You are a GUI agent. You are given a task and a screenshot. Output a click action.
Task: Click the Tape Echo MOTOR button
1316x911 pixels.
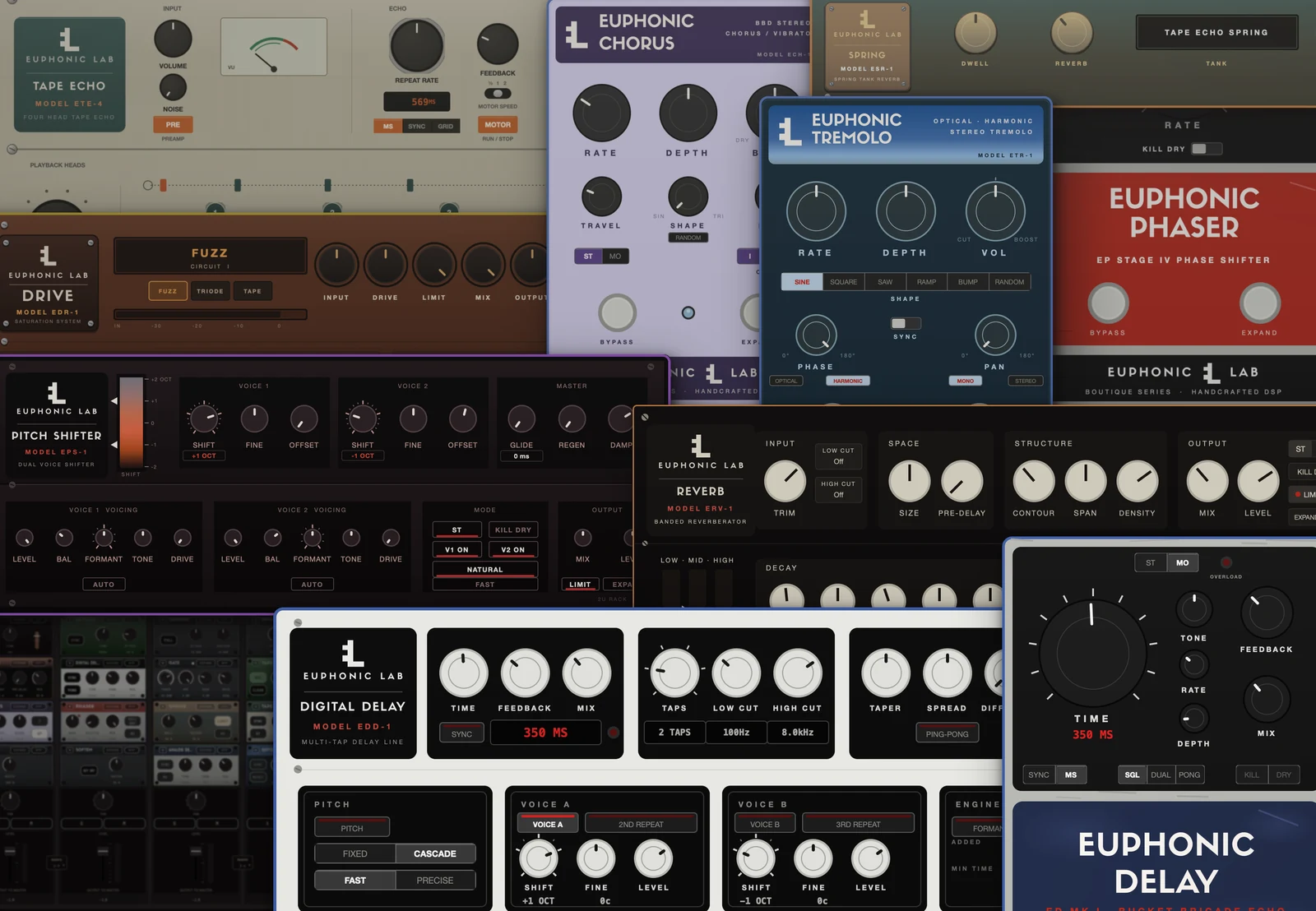(x=498, y=125)
